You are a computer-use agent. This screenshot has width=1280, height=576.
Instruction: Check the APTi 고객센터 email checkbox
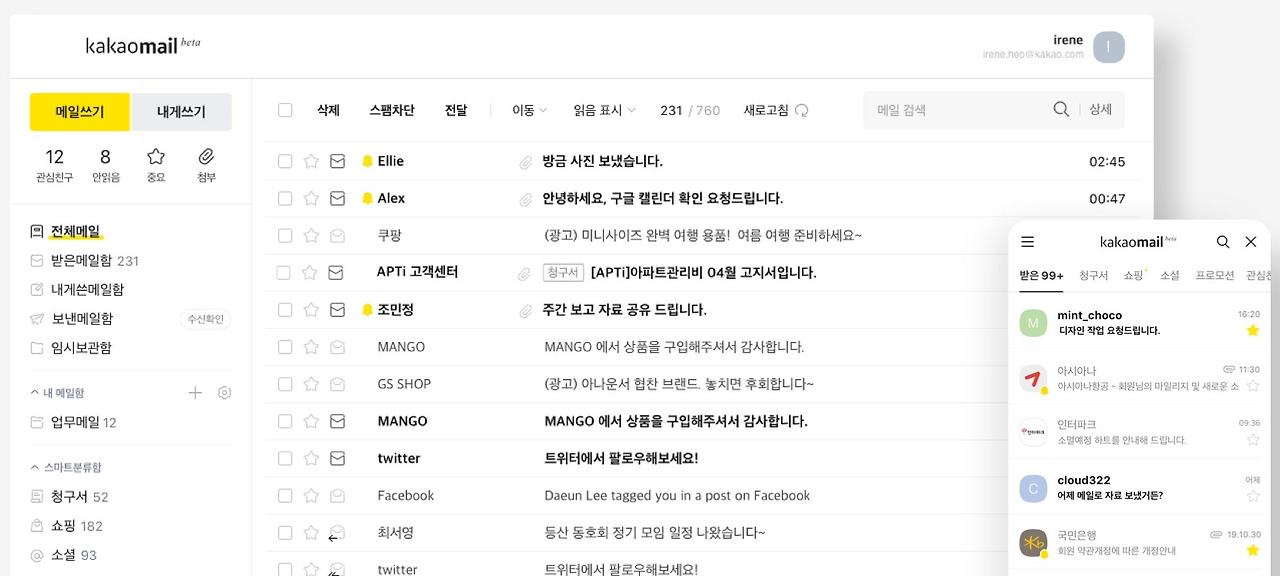pyautogui.click(x=283, y=272)
